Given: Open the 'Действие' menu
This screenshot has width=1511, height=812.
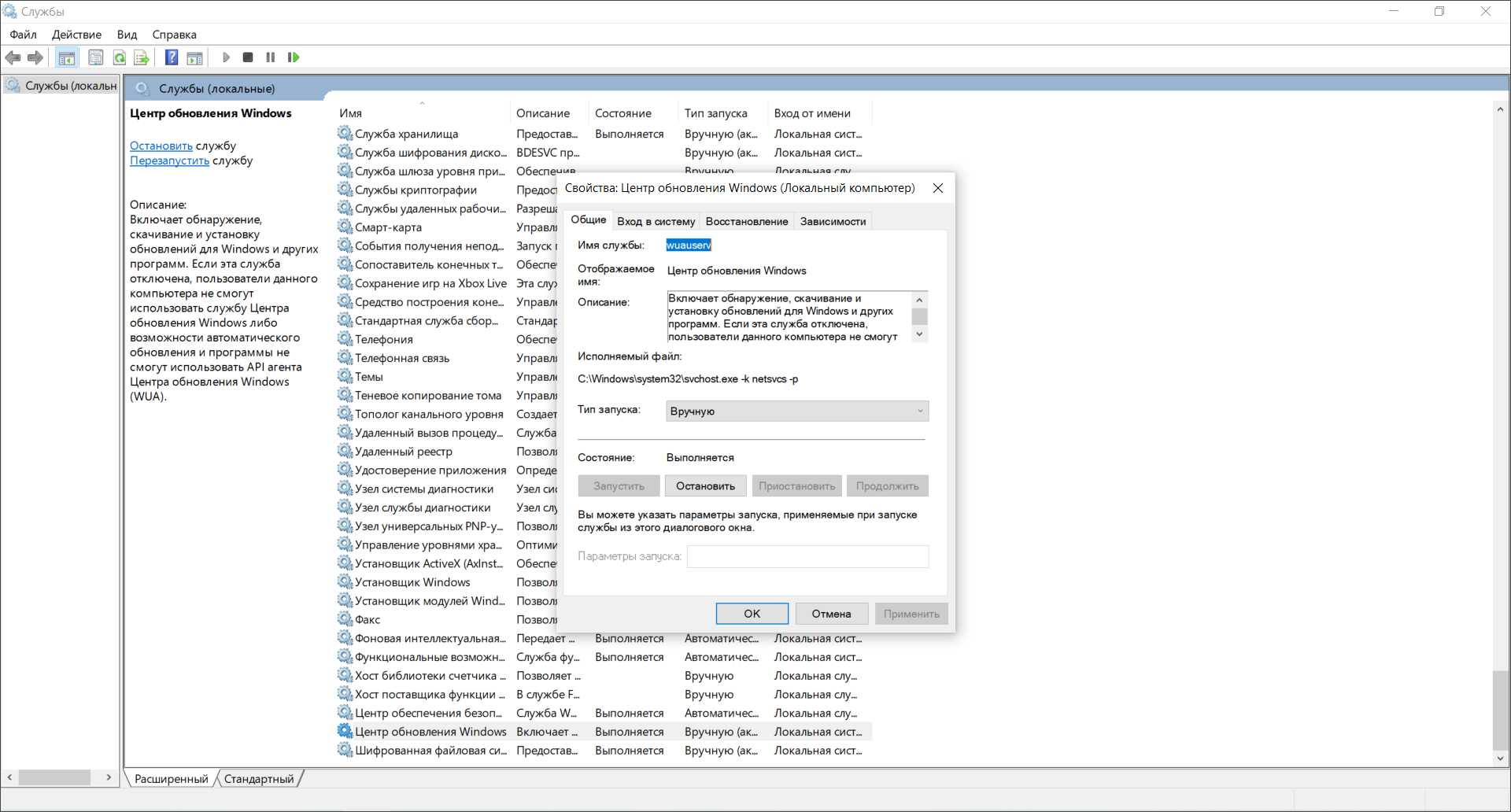Looking at the screenshot, I should click(76, 35).
